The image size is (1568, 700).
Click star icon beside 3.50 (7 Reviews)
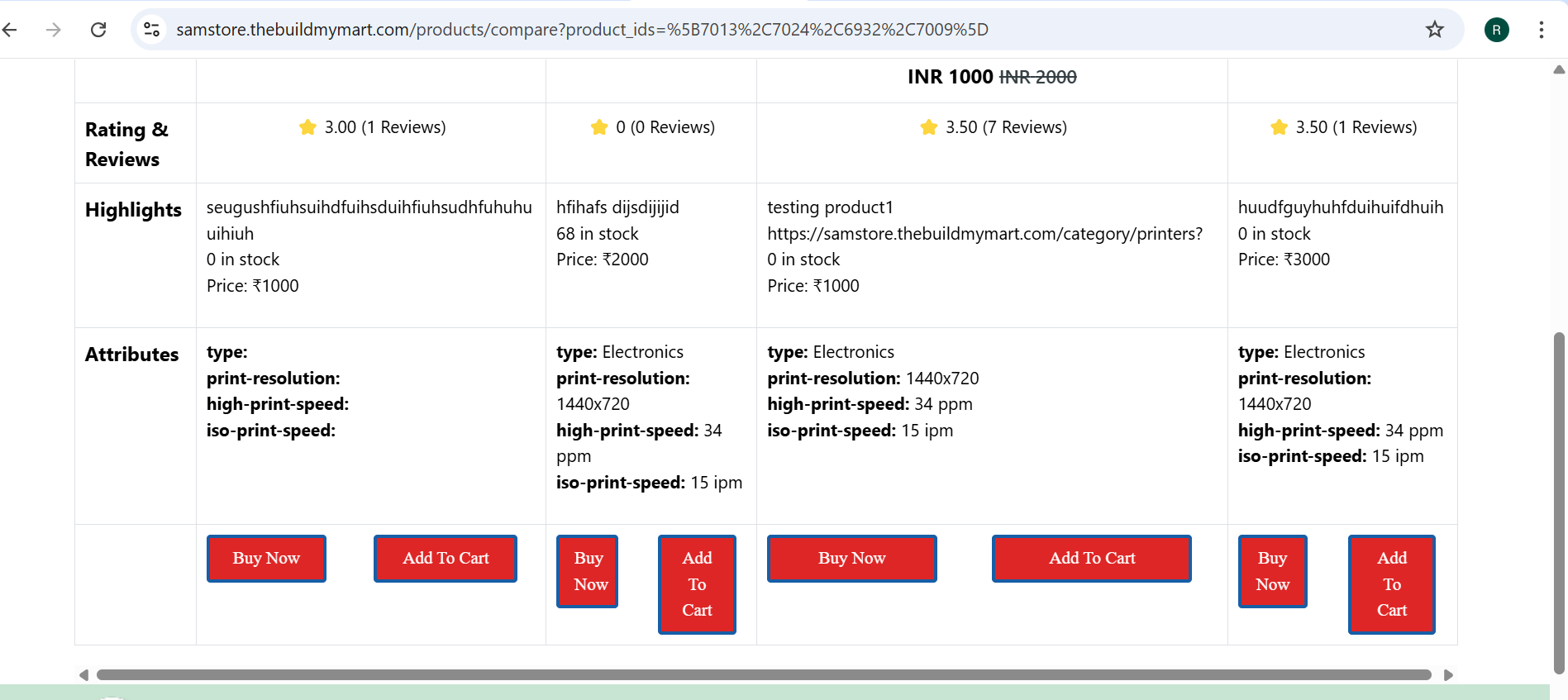pos(929,127)
